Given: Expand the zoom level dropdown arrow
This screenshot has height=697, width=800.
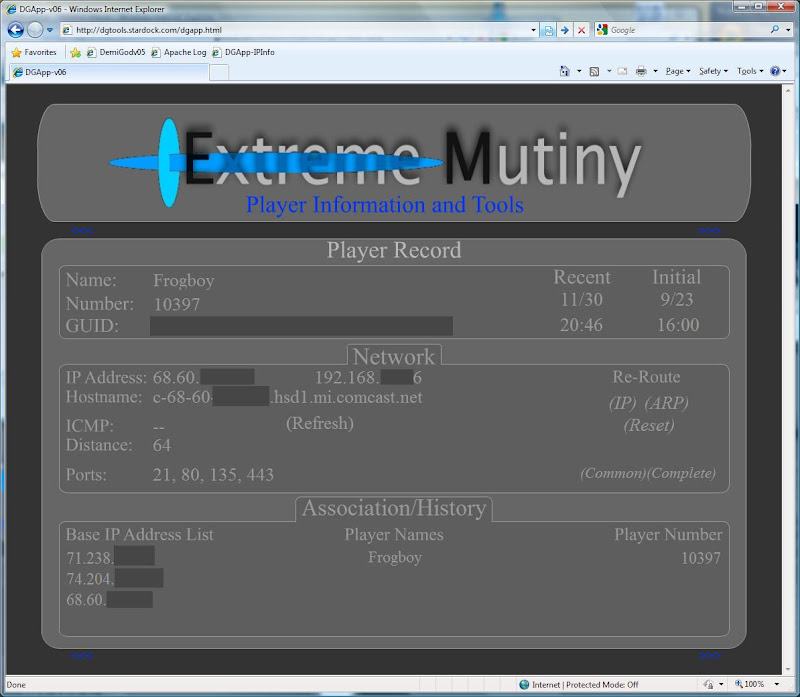Looking at the screenshot, I should [x=777, y=684].
